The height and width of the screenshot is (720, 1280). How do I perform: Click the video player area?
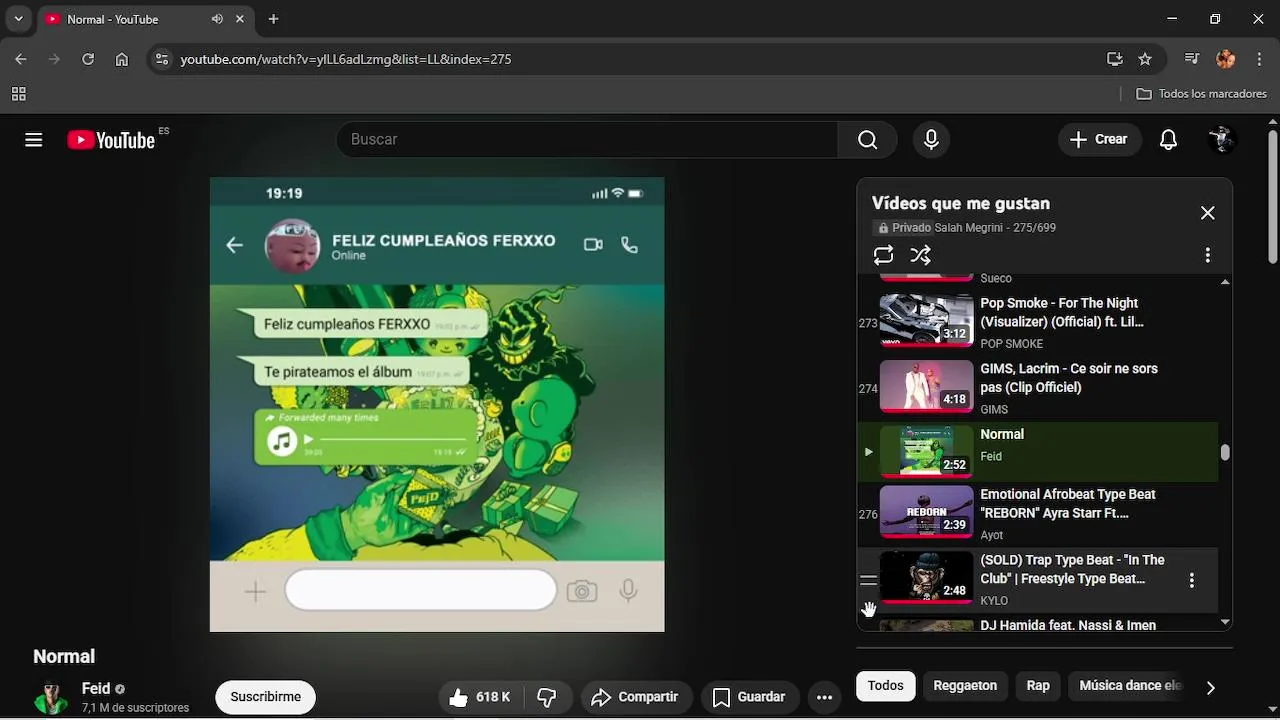(437, 405)
